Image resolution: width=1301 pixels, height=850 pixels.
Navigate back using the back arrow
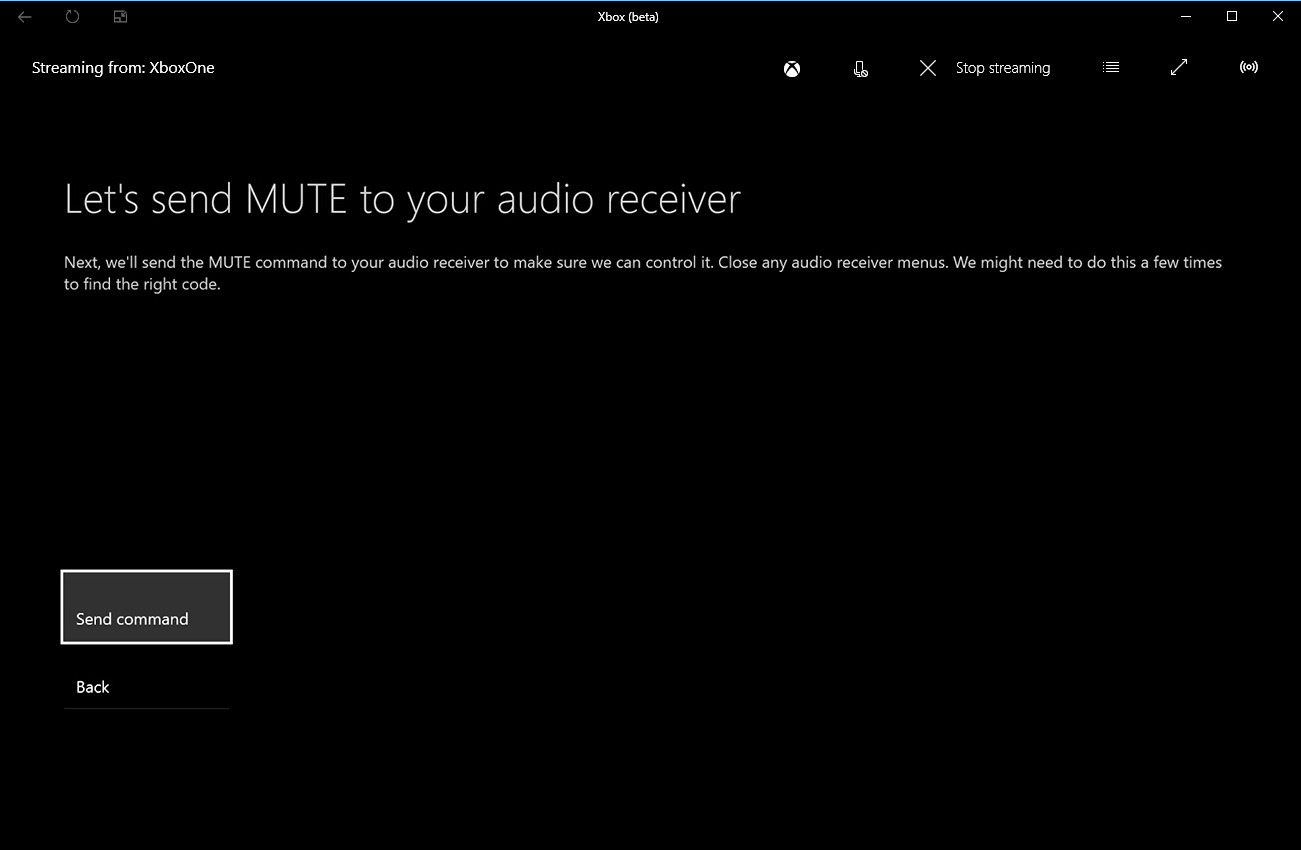[x=24, y=16]
